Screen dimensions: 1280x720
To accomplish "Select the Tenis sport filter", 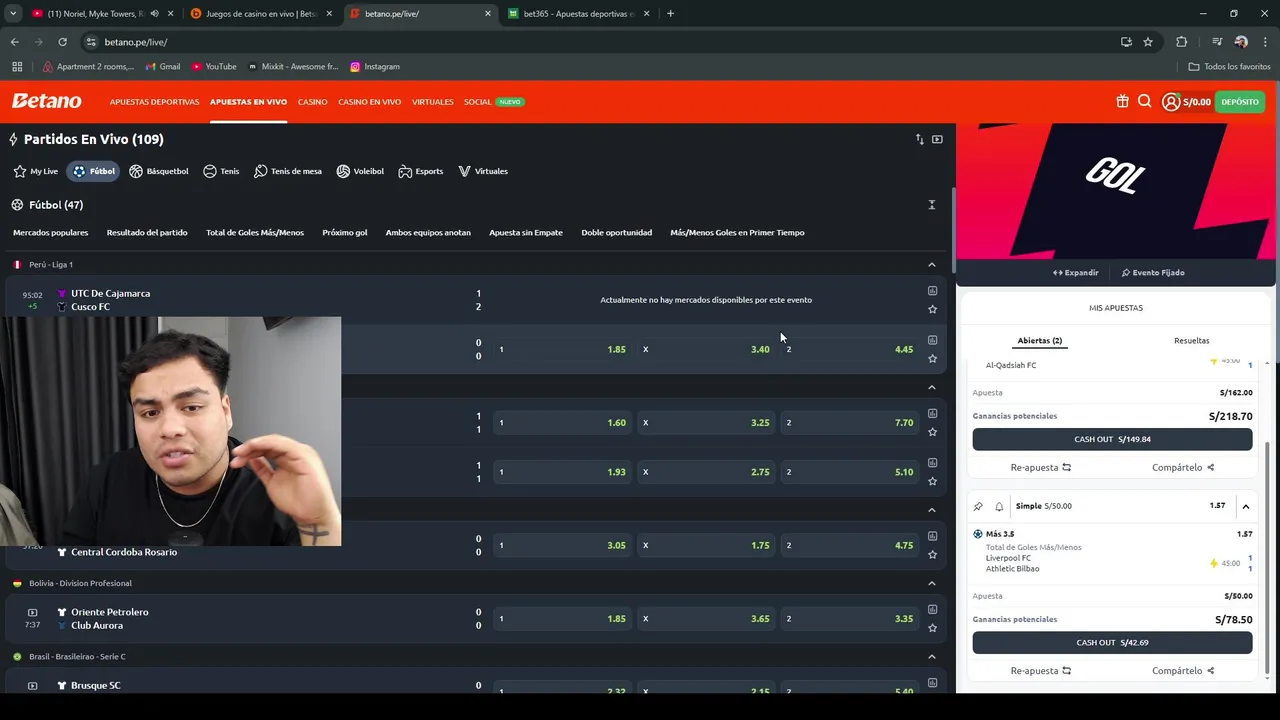I will (x=221, y=171).
